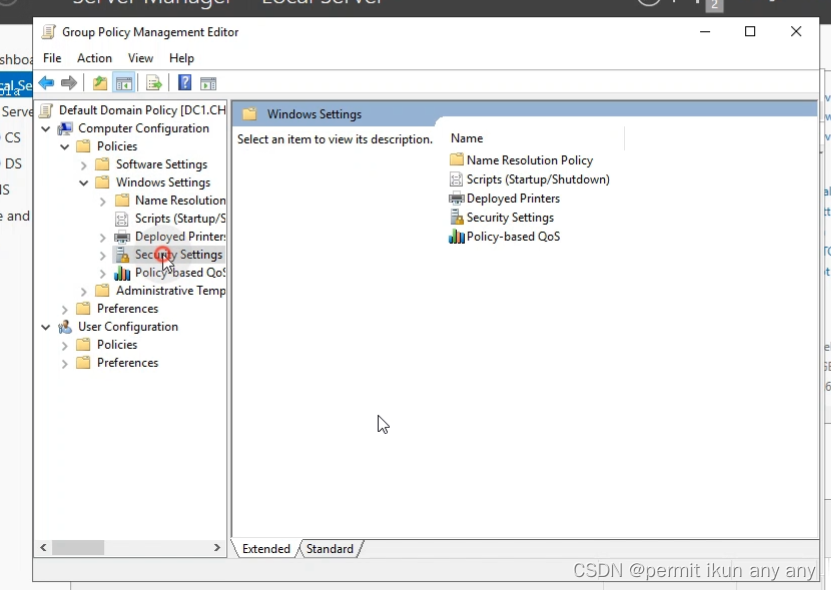The image size is (831, 590).
Task: Click the Scripts (Startup/Shutdown) icon in list
Action: pos(456,179)
